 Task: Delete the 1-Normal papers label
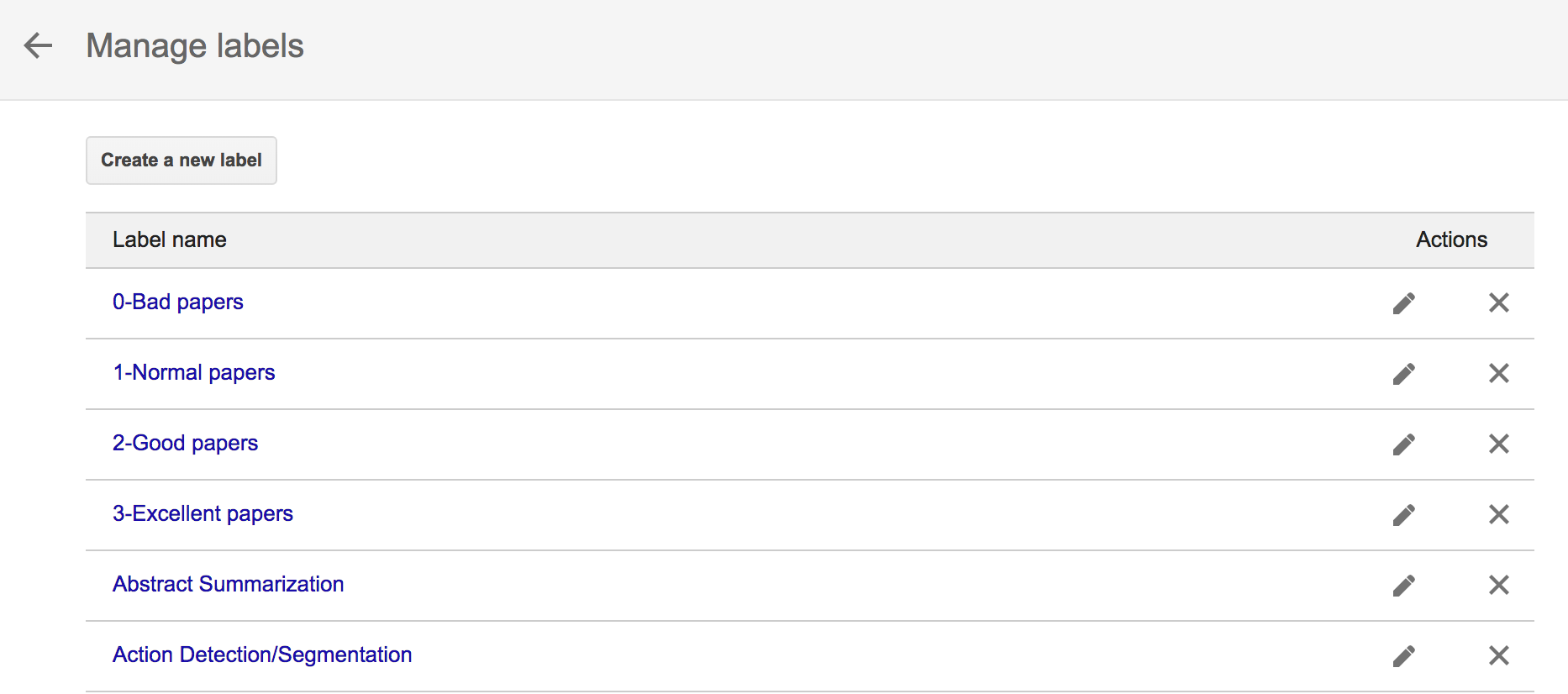[x=1499, y=374]
